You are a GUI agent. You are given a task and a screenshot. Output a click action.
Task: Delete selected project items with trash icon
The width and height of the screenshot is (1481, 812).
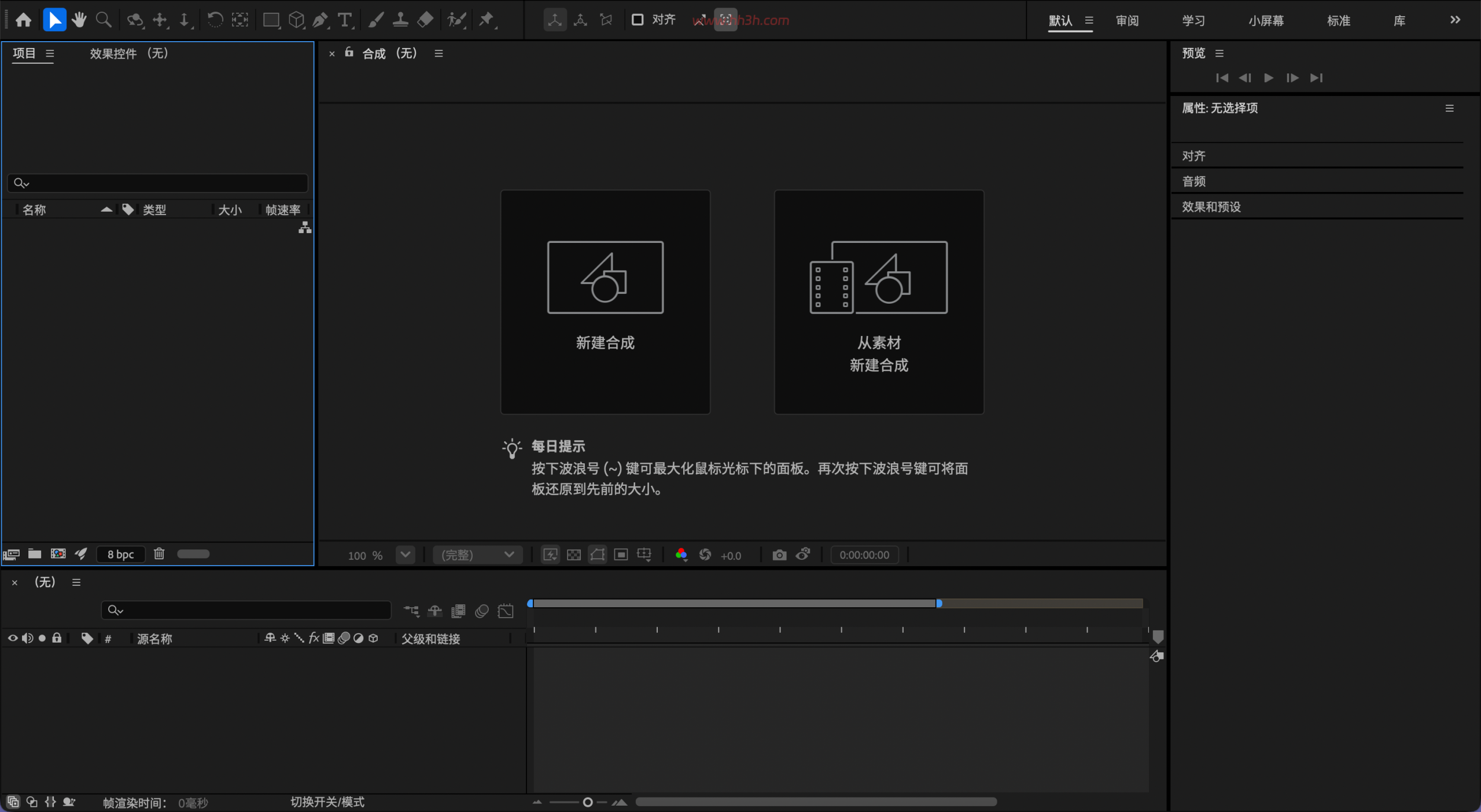(x=159, y=554)
